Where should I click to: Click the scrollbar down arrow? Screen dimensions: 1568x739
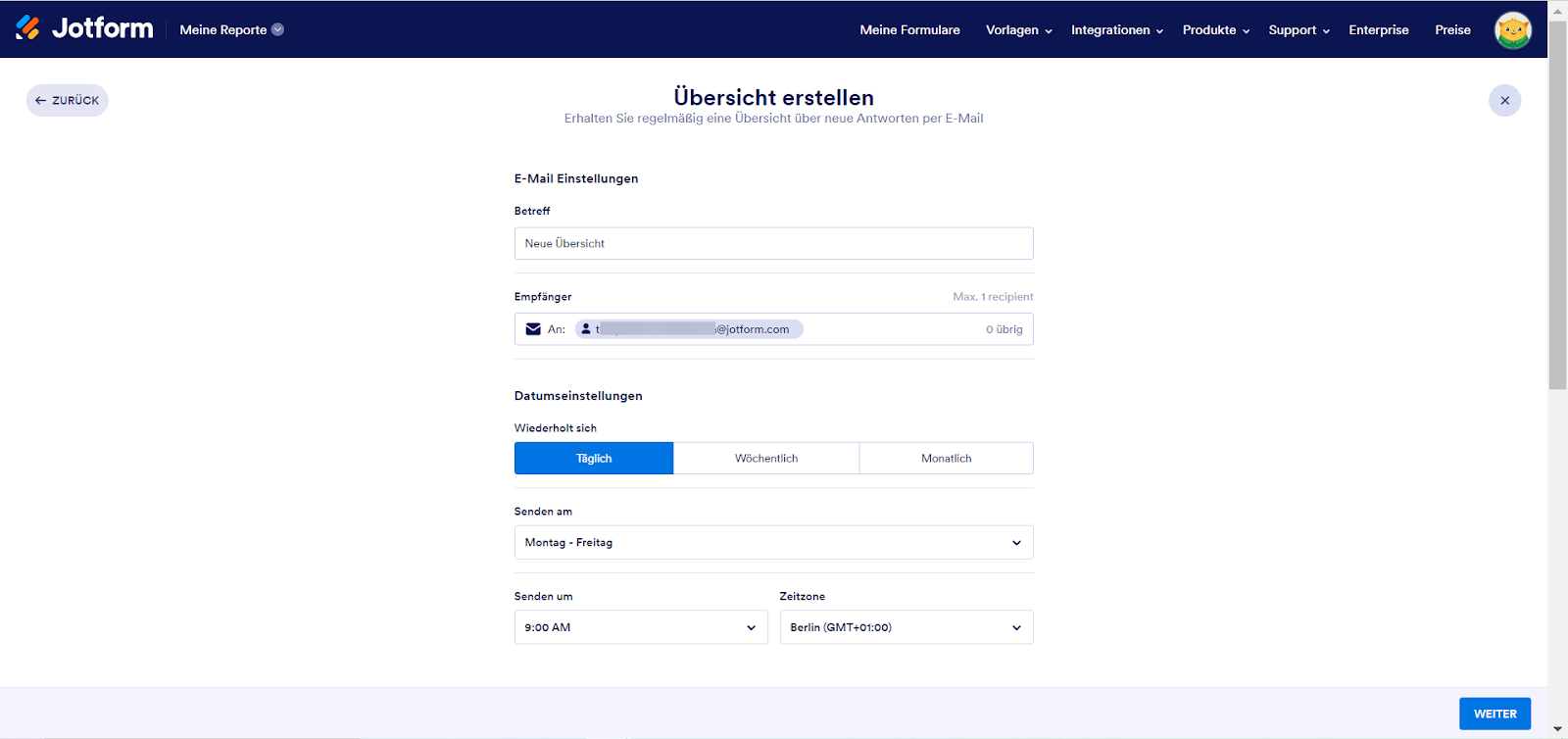[1557, 730]
